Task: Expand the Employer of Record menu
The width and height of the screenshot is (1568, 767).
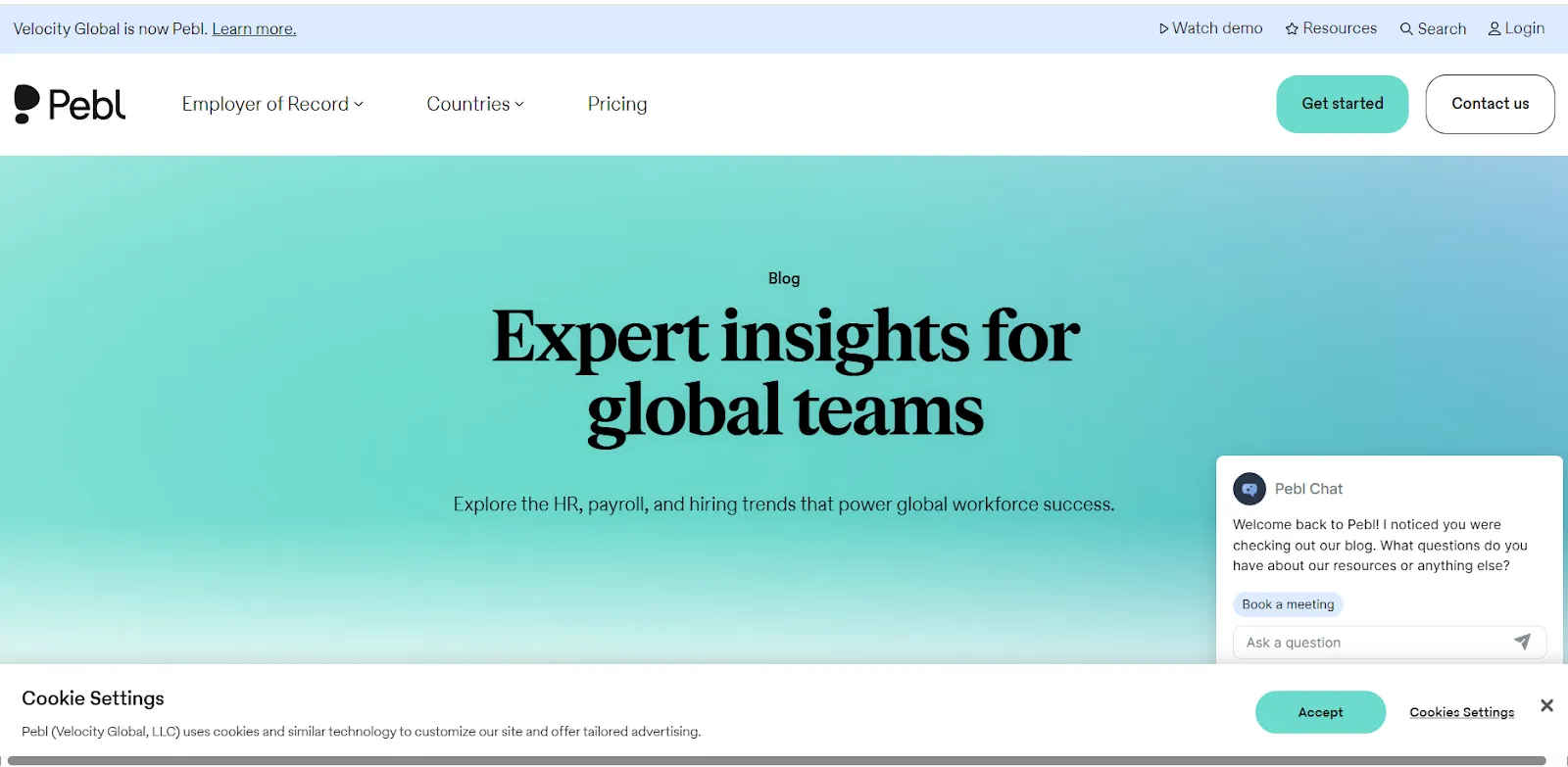Action: (272, 104)
